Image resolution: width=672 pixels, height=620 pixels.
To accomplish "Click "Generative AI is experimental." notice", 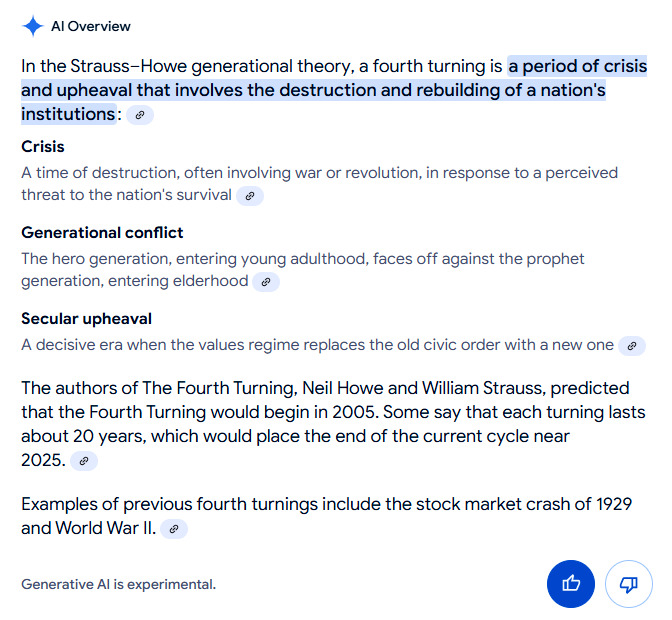I will pos(118,584).
